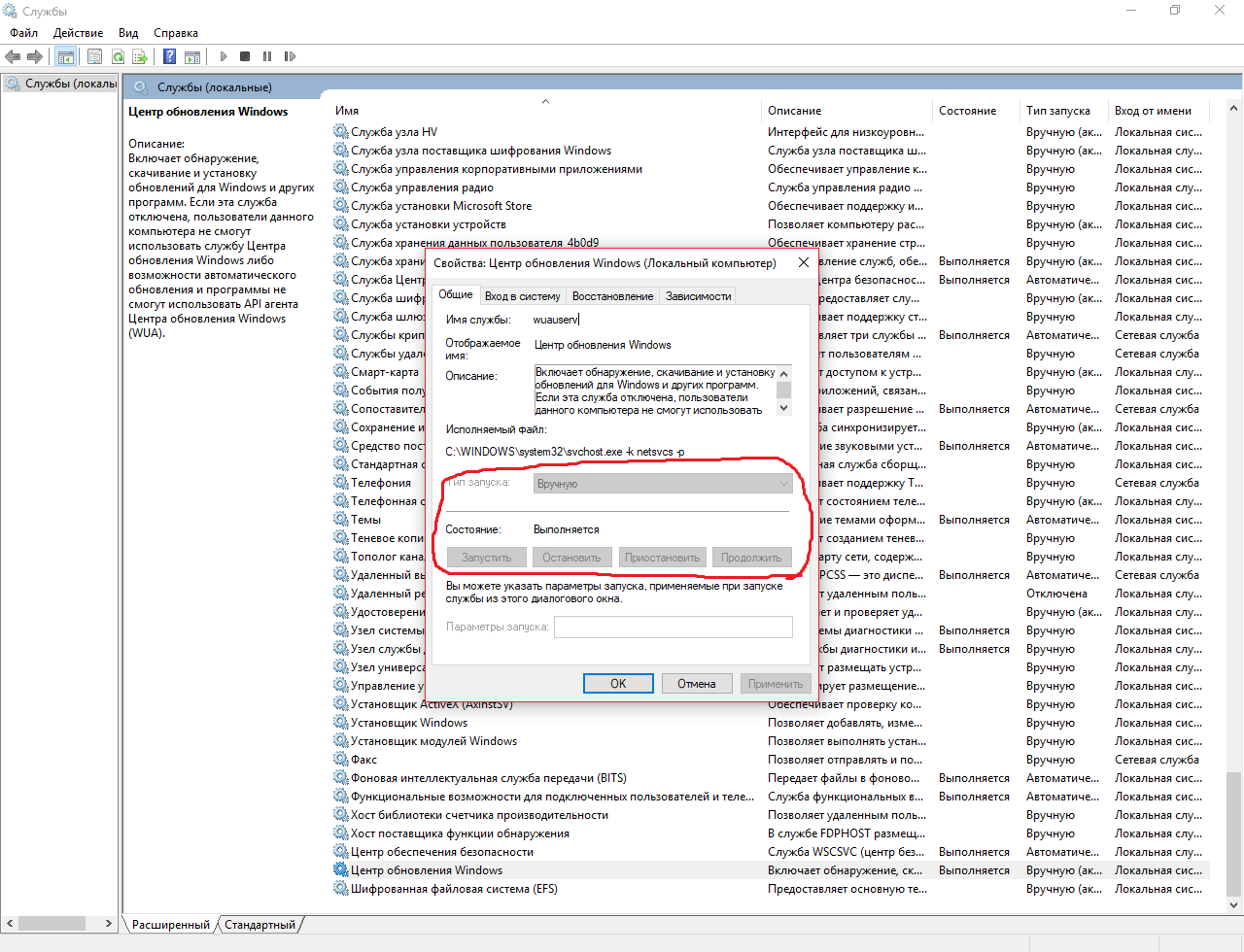Click the Остановить button in the dialog

pyautogui.click(x=571, y=558)
